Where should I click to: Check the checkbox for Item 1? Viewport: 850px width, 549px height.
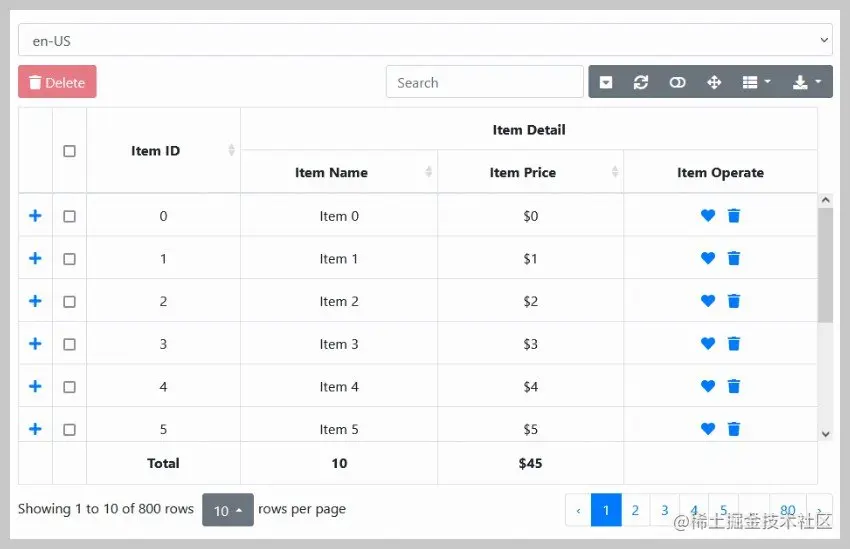69,259
